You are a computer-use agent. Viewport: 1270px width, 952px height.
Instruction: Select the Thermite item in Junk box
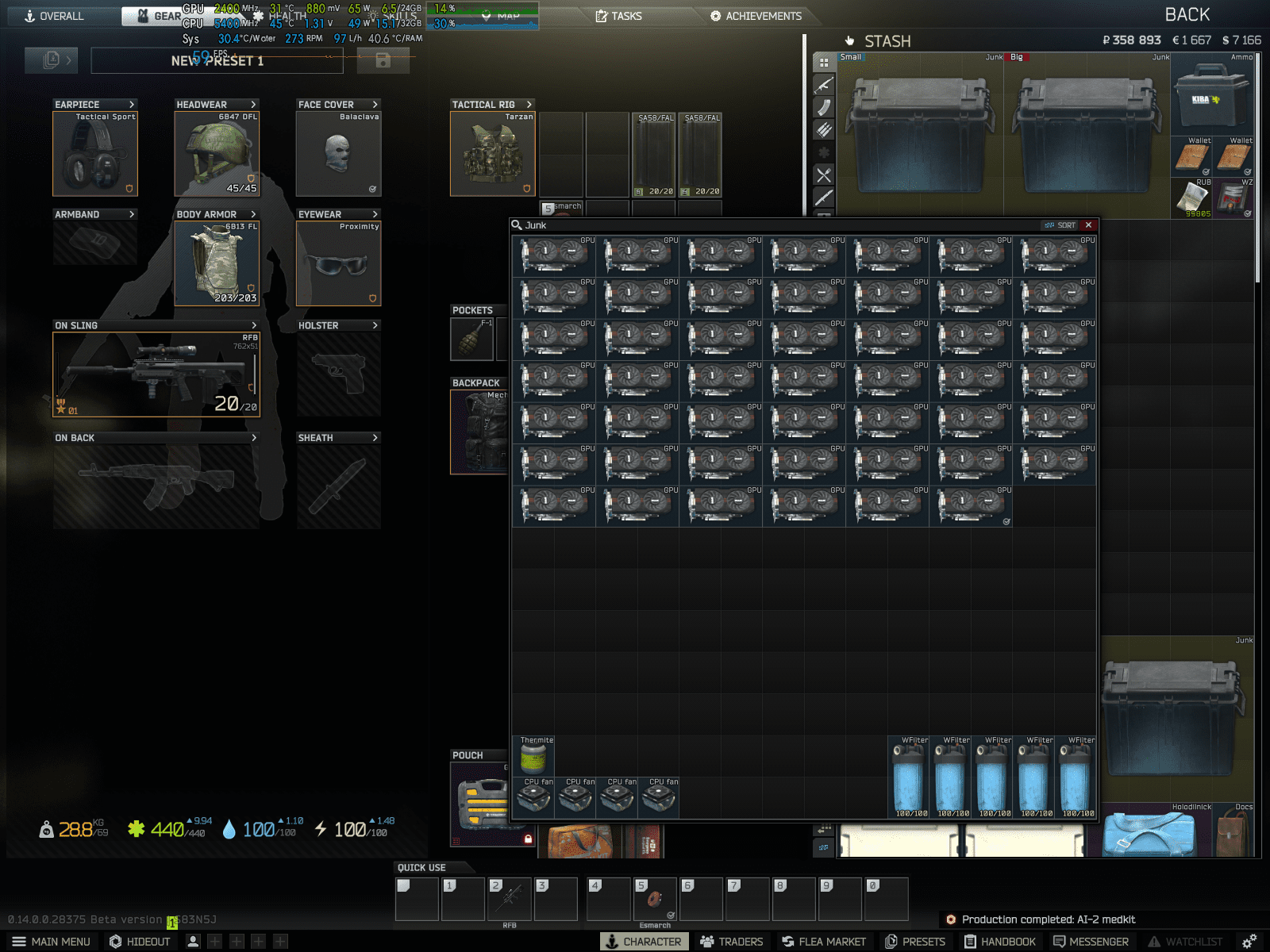[x=533, y=755]
